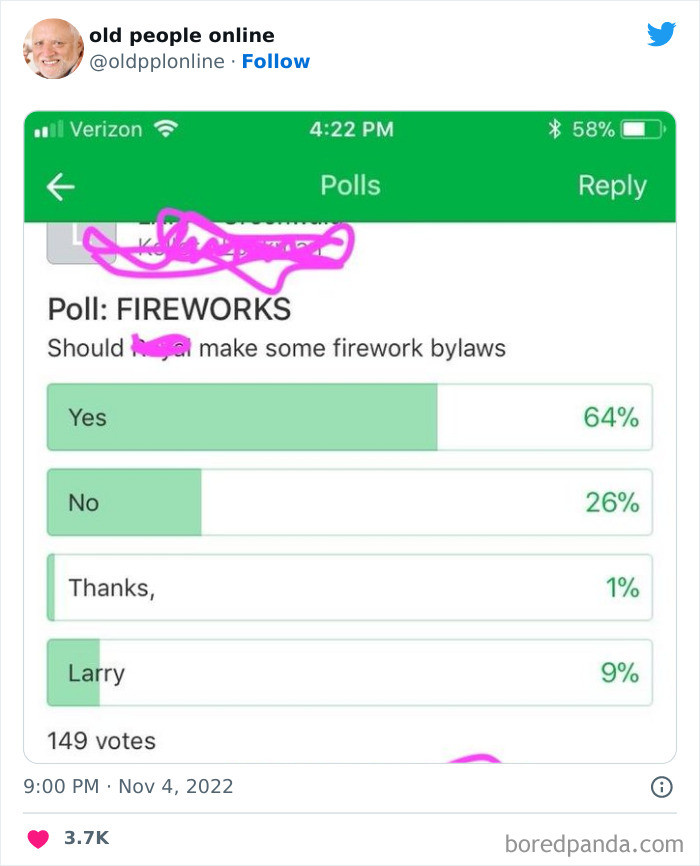
Task: Click the Wi-Fi status icon
Action: (x=166, y=129)
